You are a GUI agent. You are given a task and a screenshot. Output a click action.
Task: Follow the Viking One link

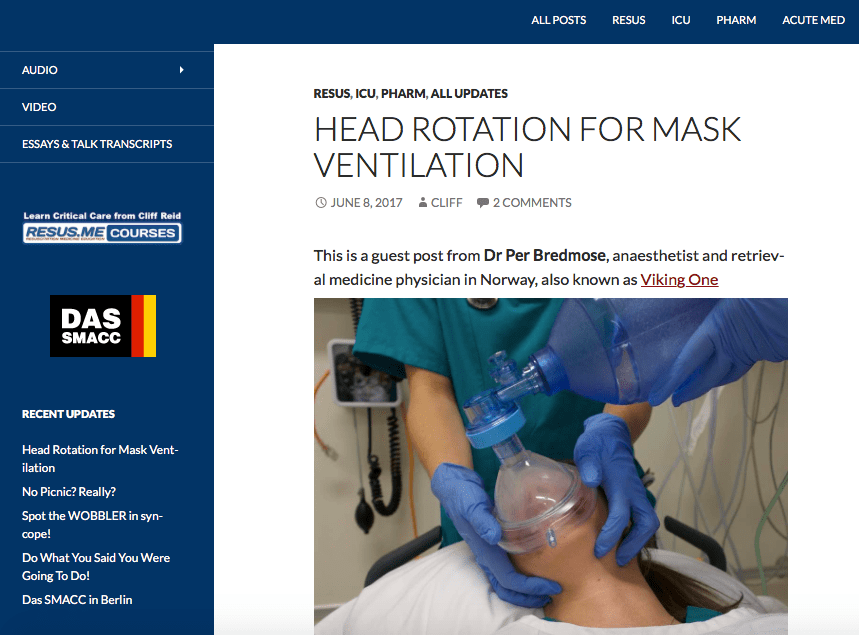pos(679,279)
